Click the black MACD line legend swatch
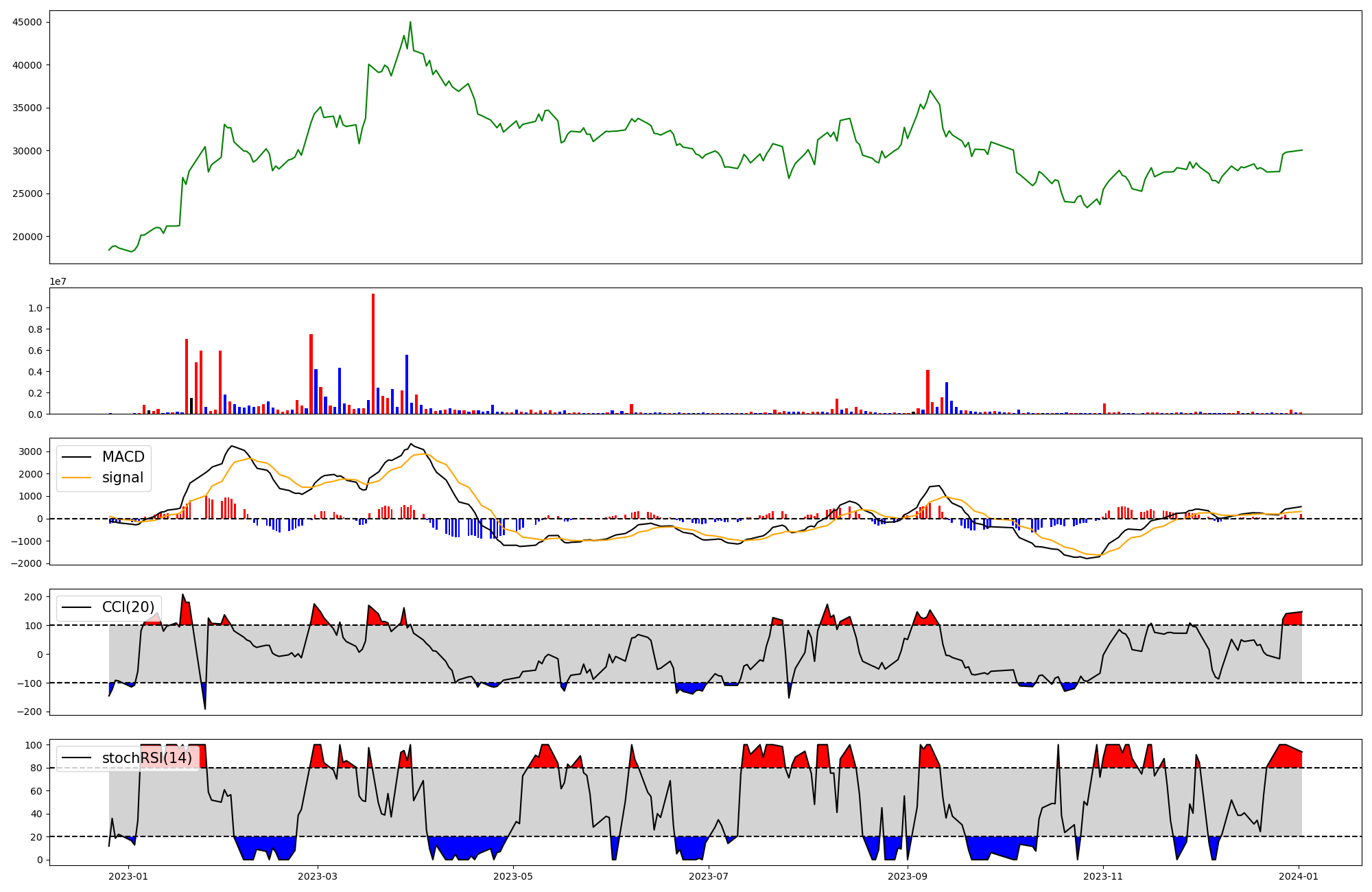The width and height of the screenshot is (1372, 892). 76,458
